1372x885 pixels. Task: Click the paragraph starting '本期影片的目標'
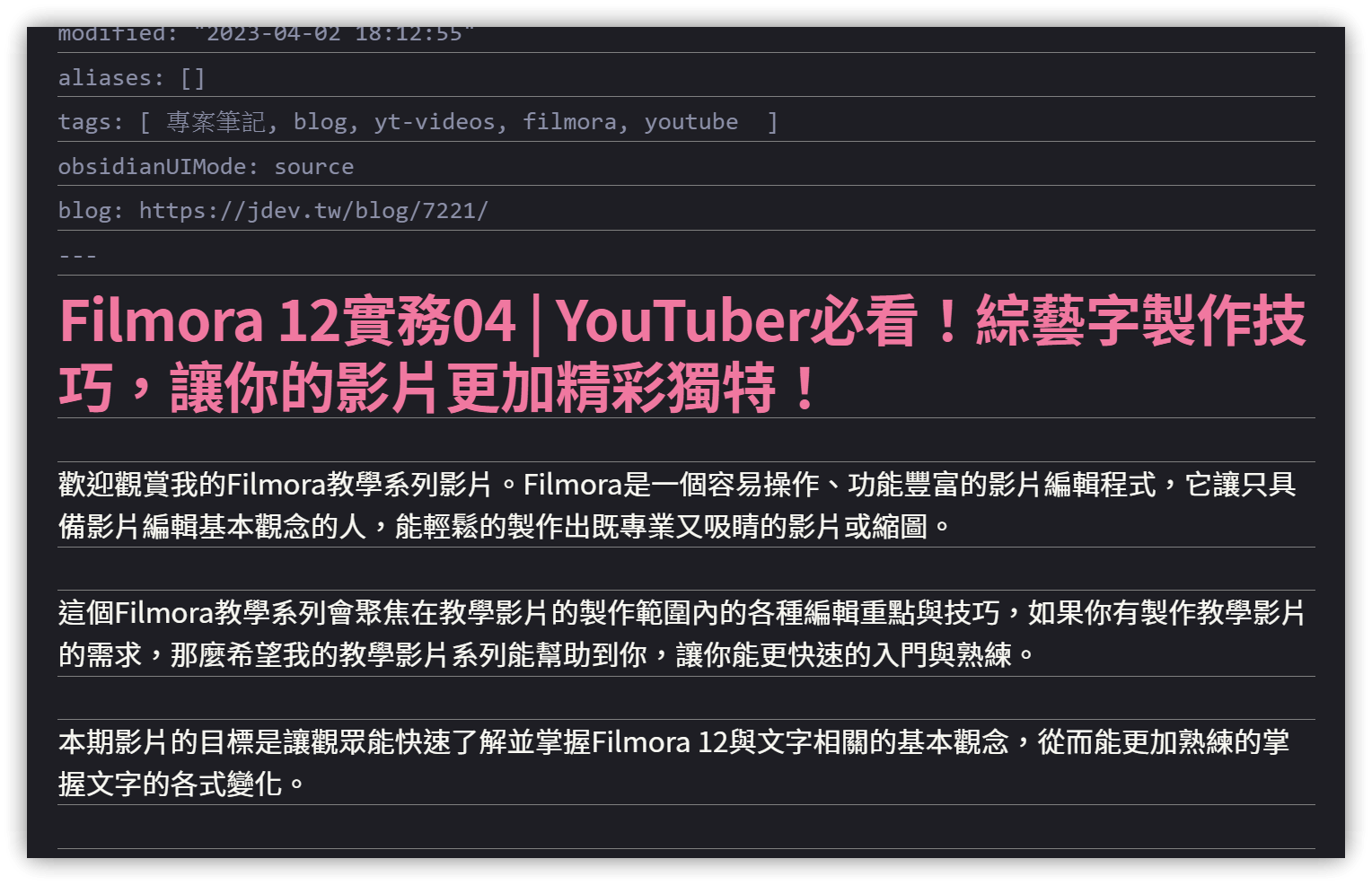(x=673, y=762)
